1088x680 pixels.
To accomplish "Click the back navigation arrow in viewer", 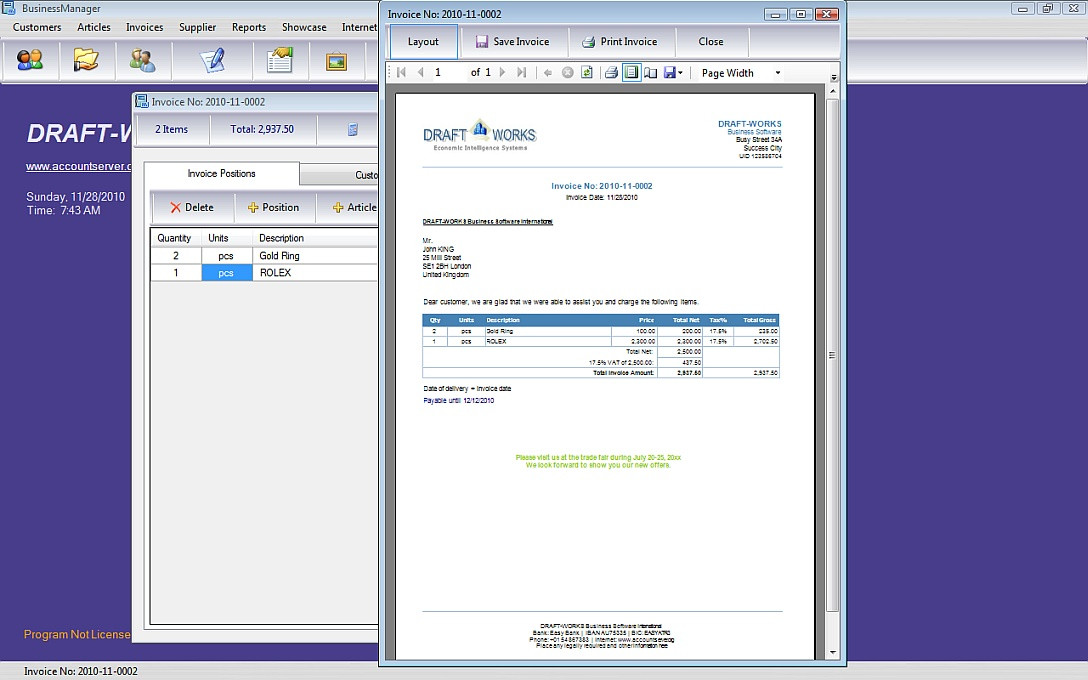I will point(547,72).
